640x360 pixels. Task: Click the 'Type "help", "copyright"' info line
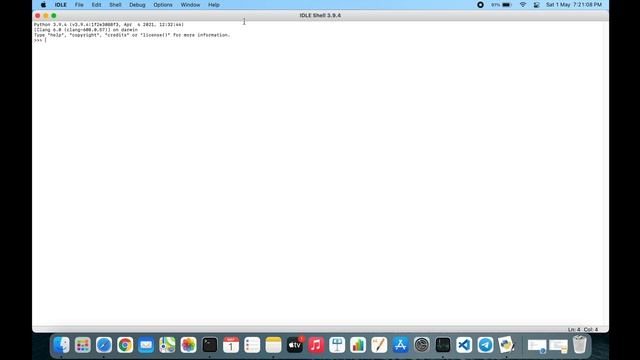pyautogui.click(x=132, y=35)
